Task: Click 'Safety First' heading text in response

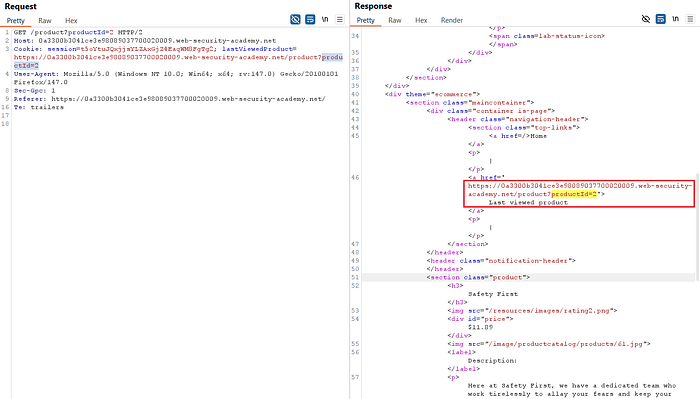Action: (493, 294)
